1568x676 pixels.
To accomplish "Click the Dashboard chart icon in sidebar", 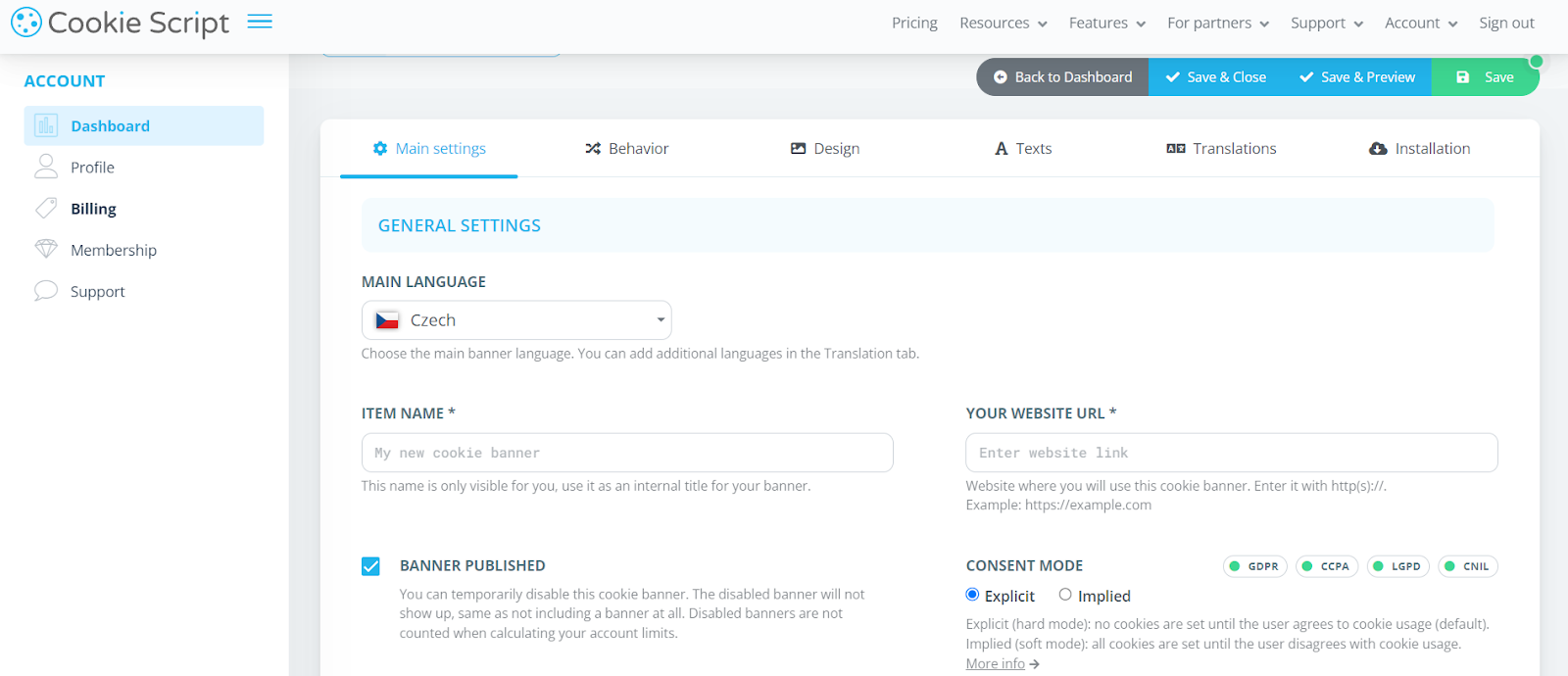I will coord(46,125).
